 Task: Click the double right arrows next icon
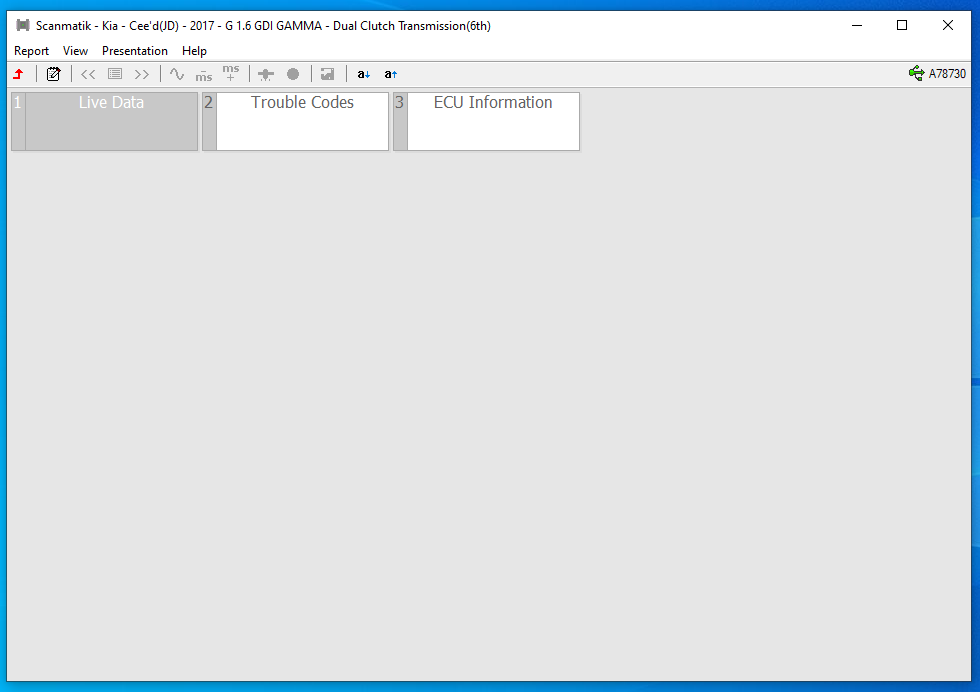[x=142, y=74]
